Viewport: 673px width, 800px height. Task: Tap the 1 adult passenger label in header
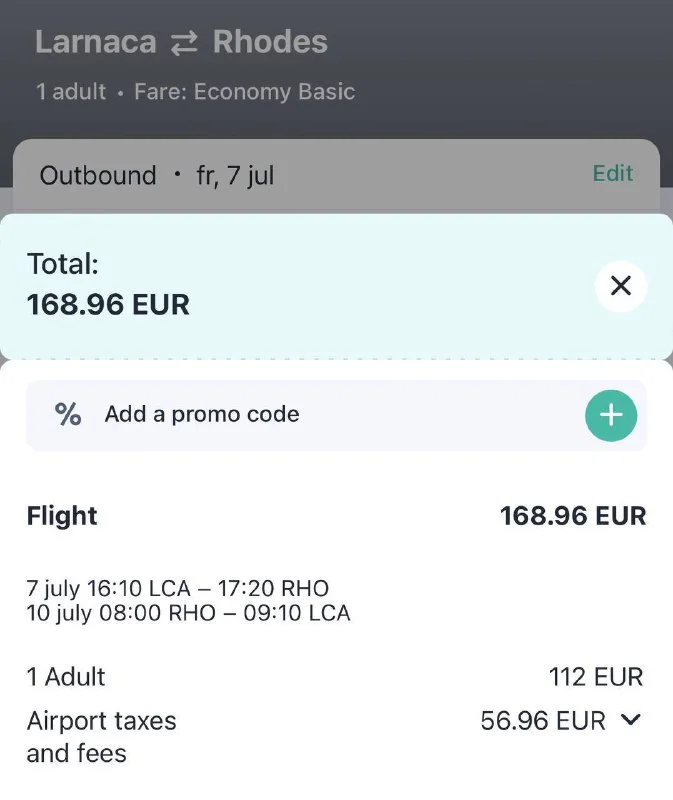[x=70, y=92]
